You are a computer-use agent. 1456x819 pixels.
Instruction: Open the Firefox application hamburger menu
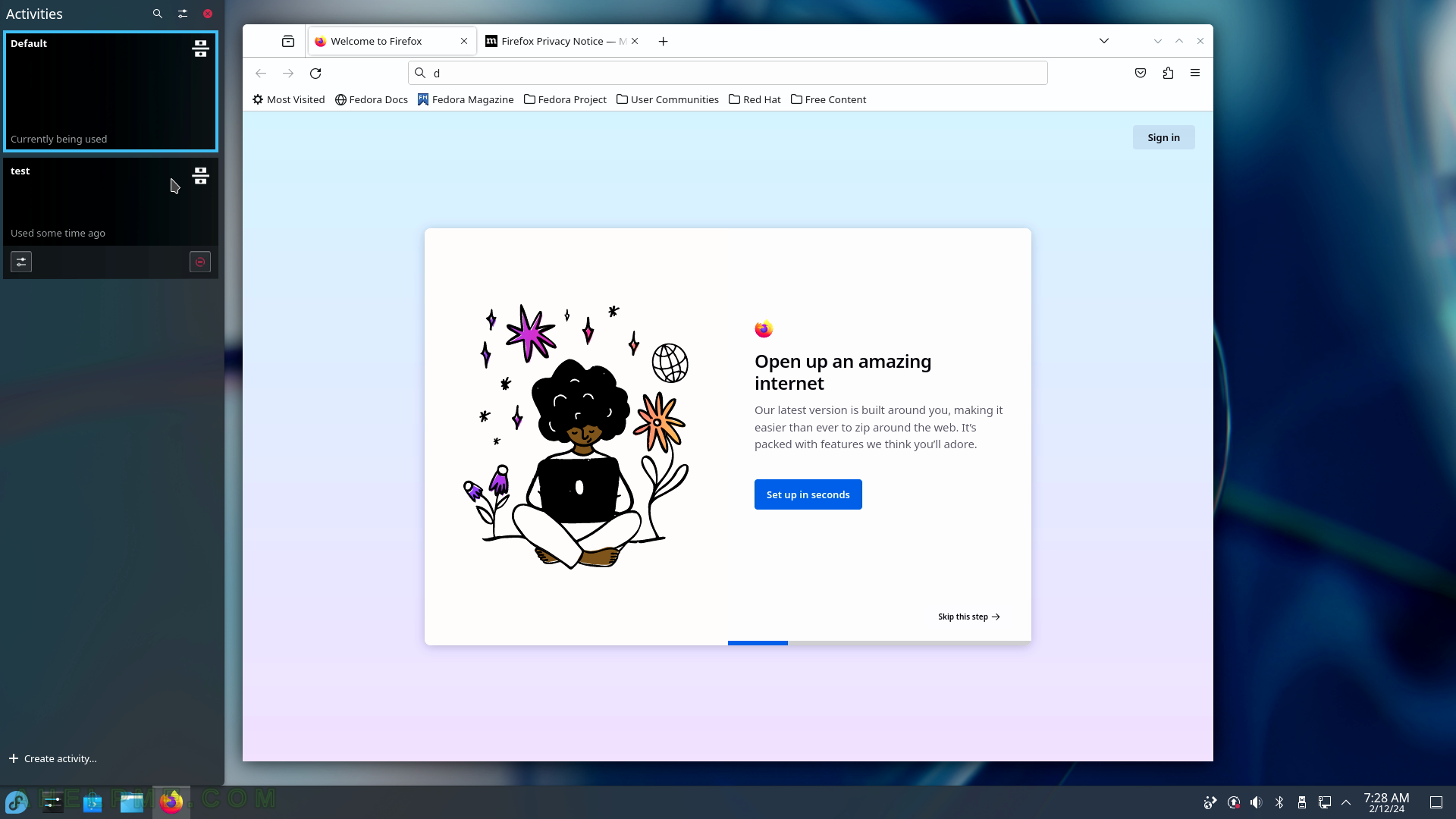pyautogui.click(x=1195, y=73)
